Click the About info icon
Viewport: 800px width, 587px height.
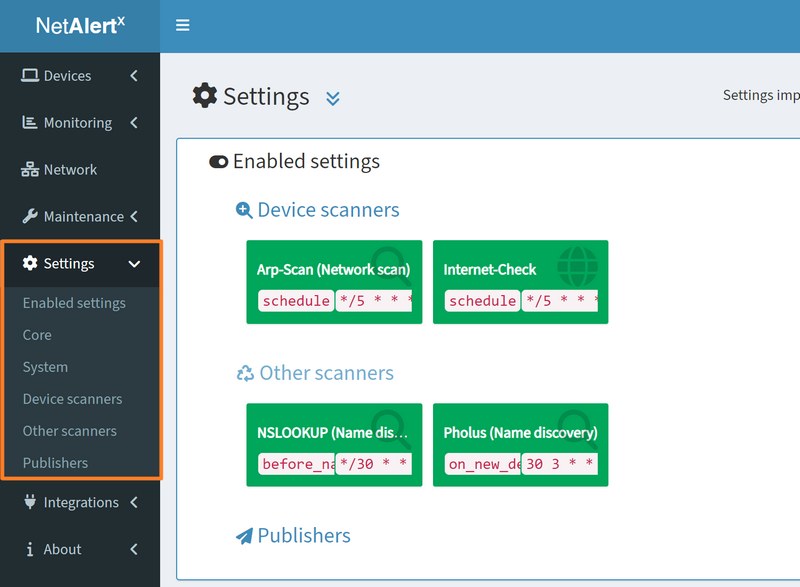click(30, 549)
